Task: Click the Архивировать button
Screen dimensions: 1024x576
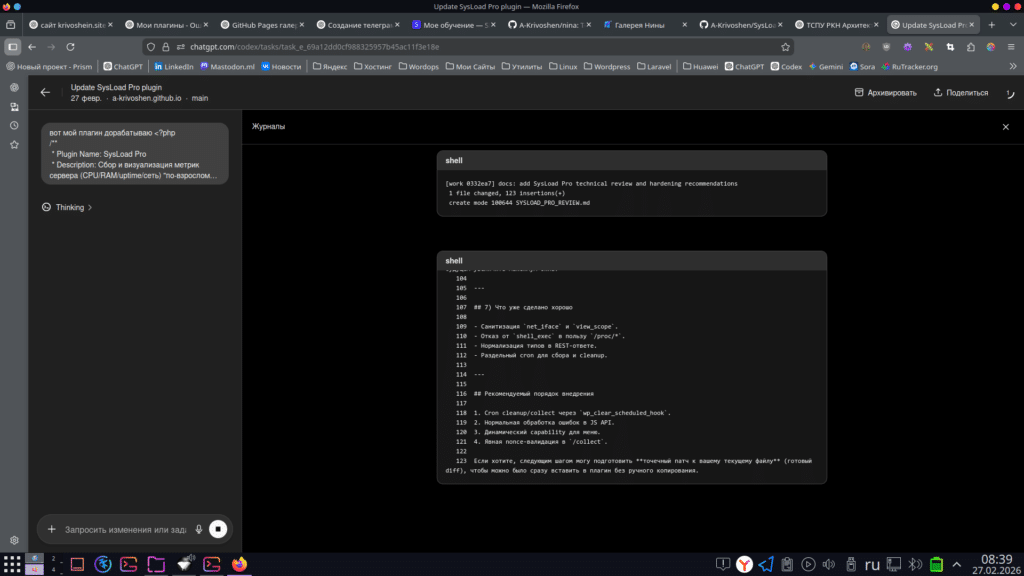Action: coord(884,91)
